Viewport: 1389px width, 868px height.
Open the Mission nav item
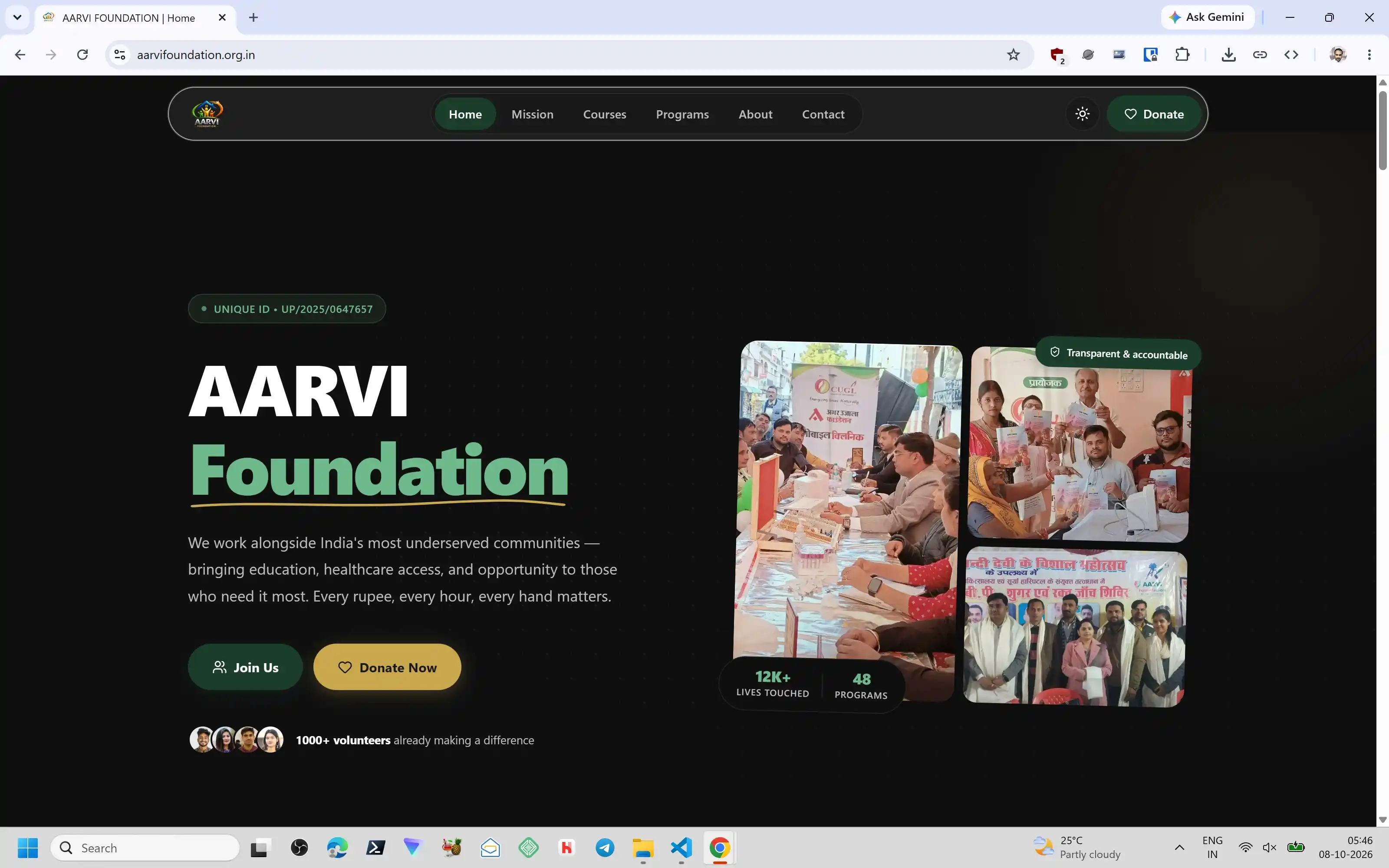pos(532,114)
